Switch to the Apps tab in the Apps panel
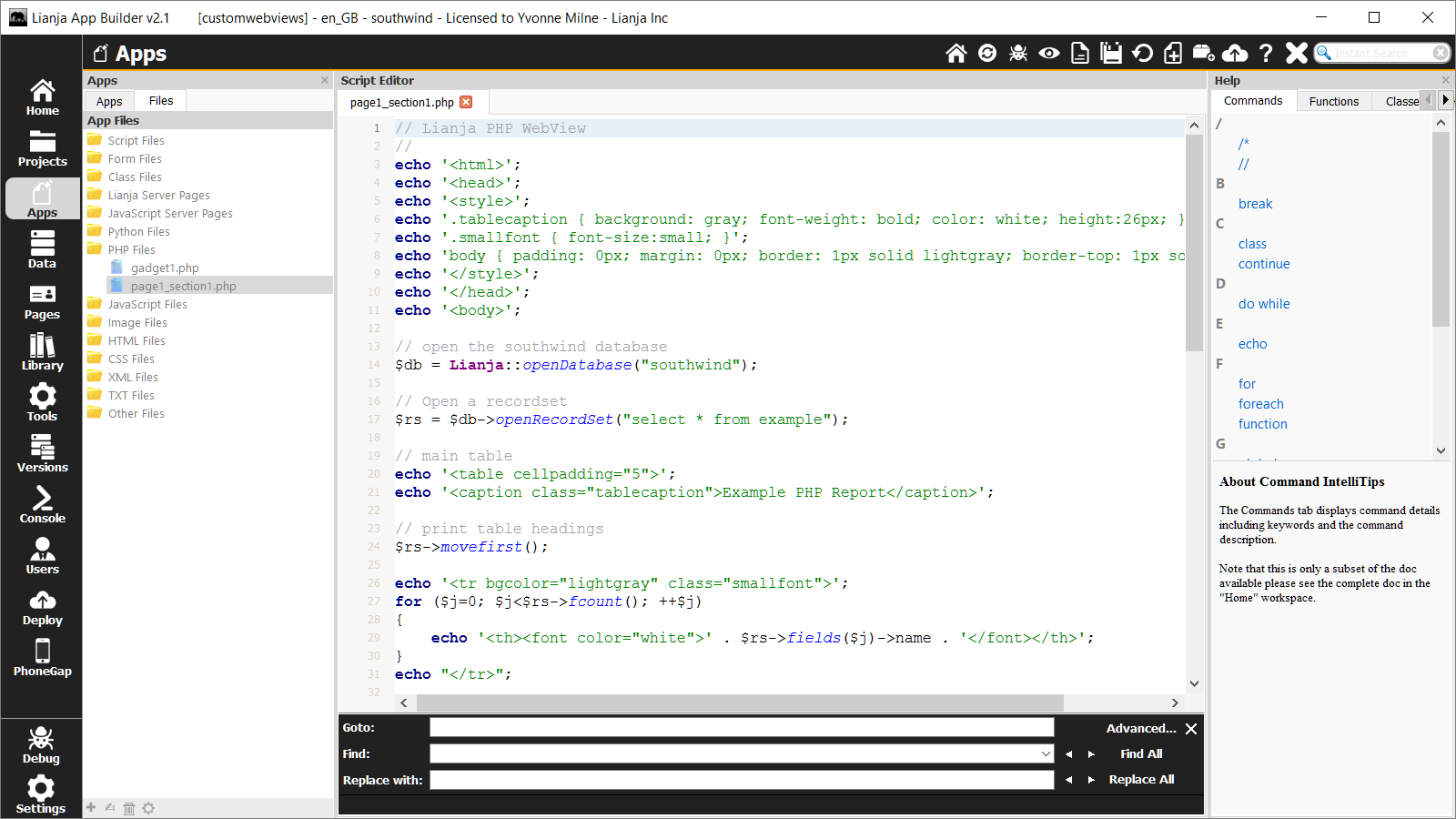 click(x=109, y=101)
